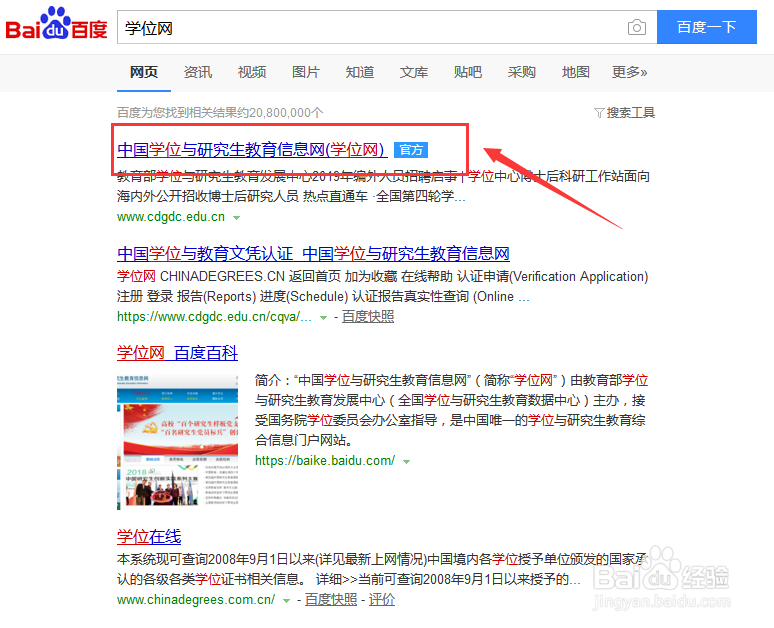Open the 图片 tab
Viewport: 774px width, 628px height.
(306, 72)
